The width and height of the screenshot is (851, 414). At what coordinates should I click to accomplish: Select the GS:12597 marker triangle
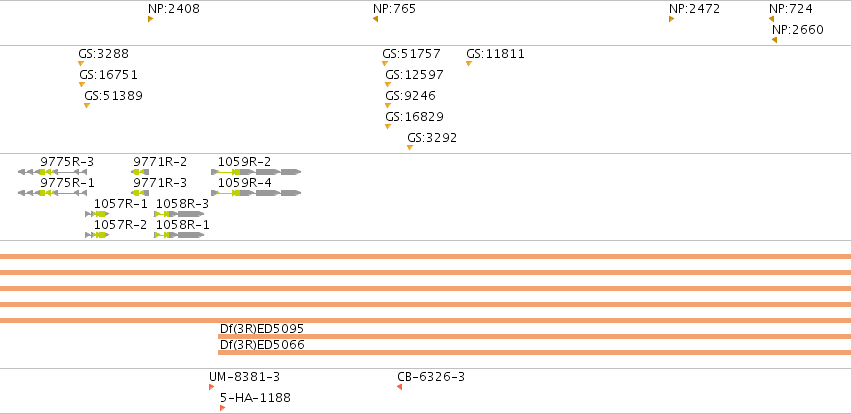[x=388, y=85]
